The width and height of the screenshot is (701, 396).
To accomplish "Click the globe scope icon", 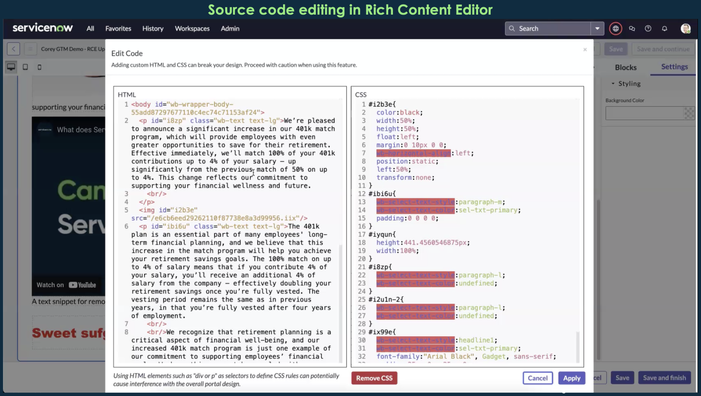I will click(x=616, y=29).
